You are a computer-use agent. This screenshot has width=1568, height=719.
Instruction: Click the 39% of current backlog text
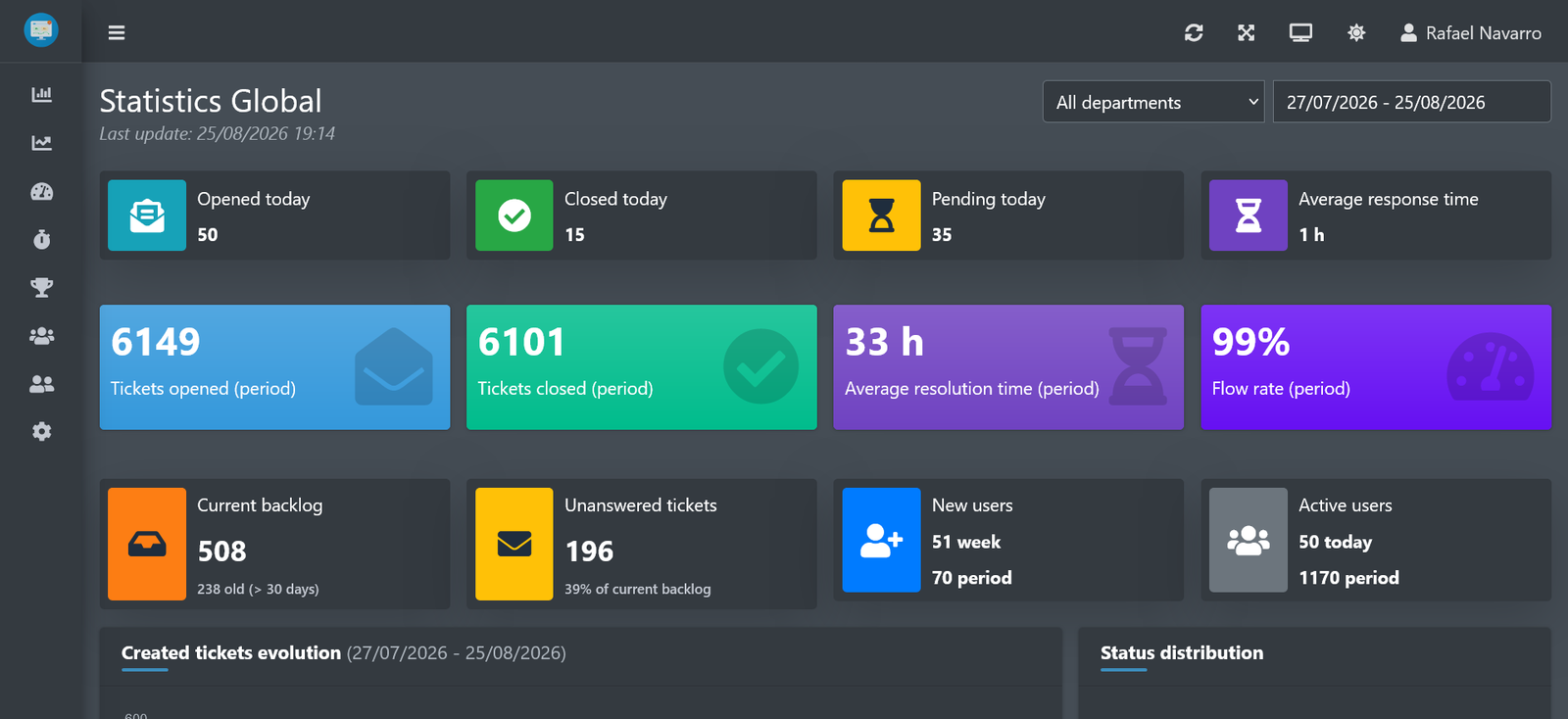click(x=638, y=590)
